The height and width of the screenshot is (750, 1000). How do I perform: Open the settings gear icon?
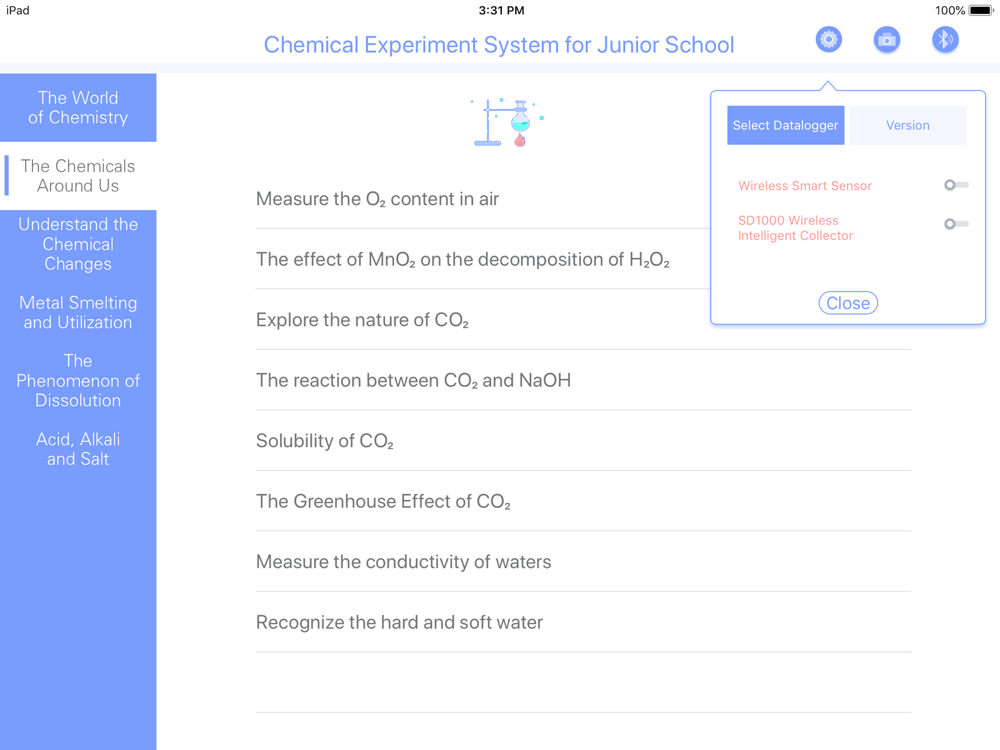(828, 40)
